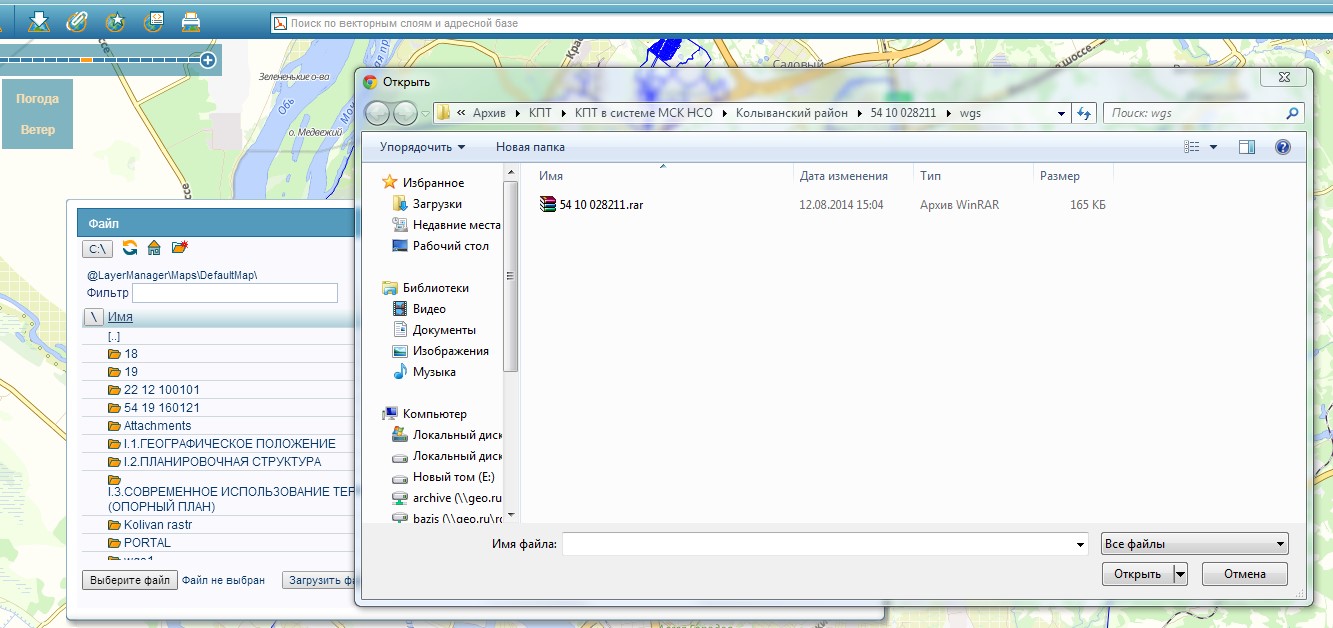This screenshot has width=1333, height=628.
Task: Click Новая папка in the dialog toolbar
Action: point(530,147)
